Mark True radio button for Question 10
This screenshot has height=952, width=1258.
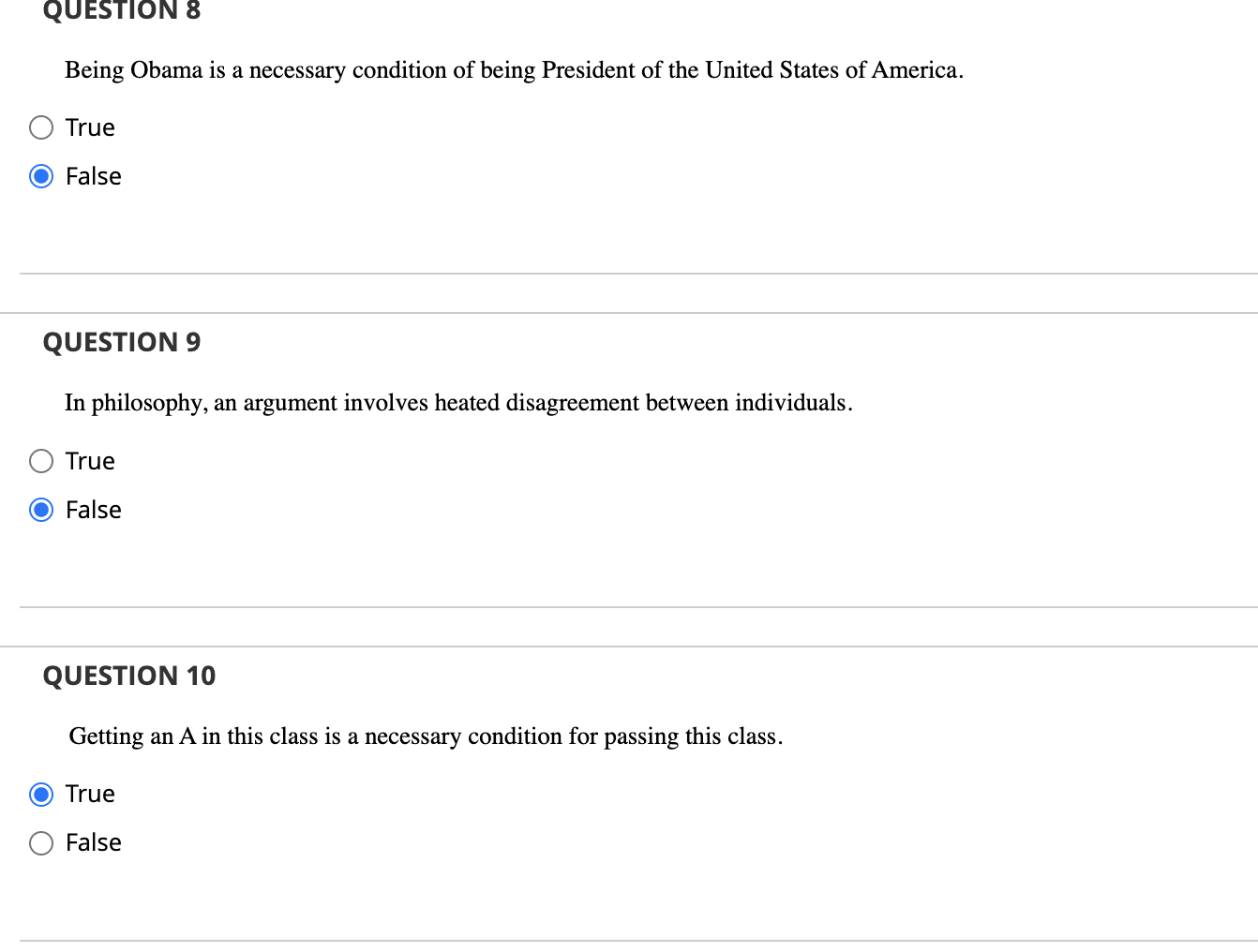click(41, 795)
